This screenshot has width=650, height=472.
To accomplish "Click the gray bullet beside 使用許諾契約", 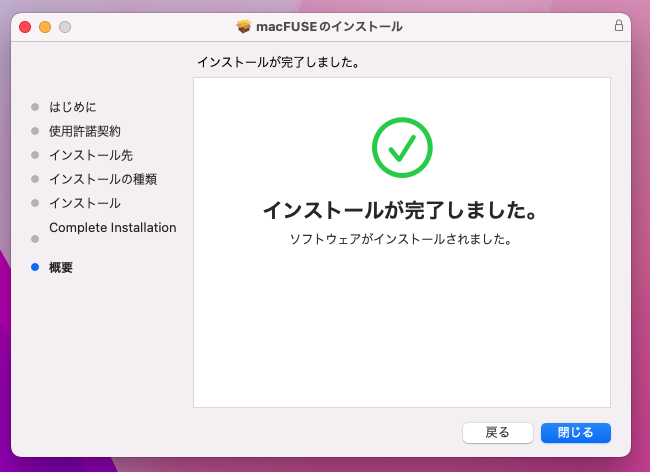I will [35, 131].
